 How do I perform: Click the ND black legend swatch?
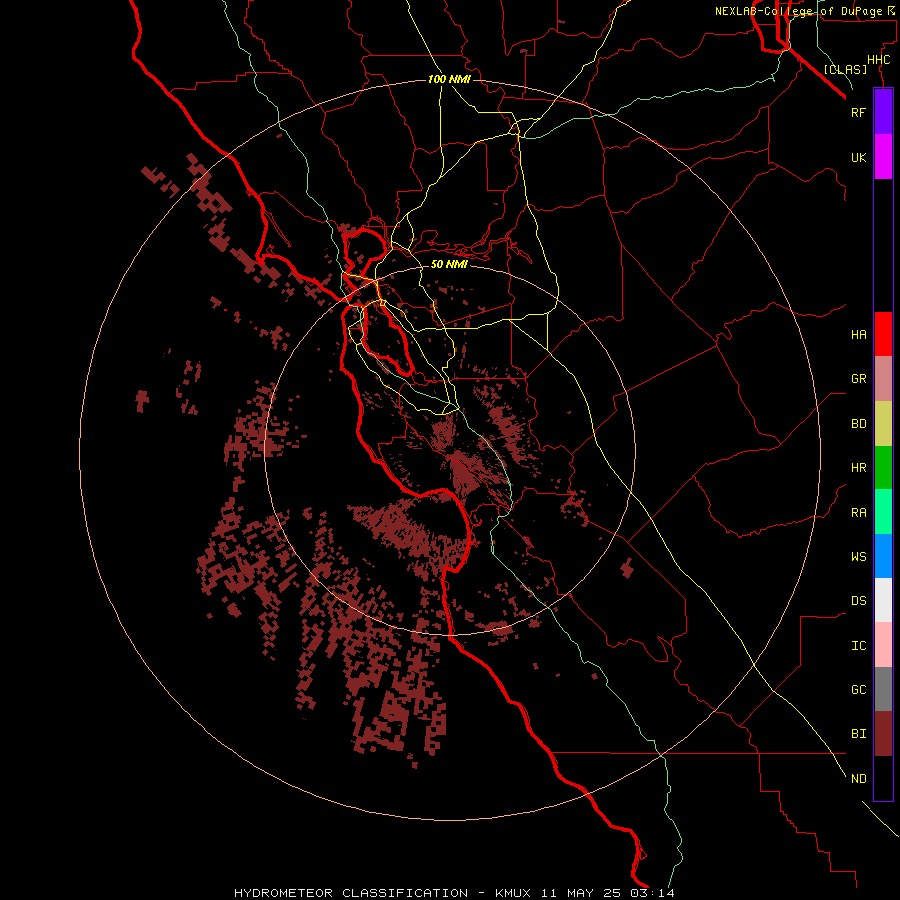click(x=883, y=778)
